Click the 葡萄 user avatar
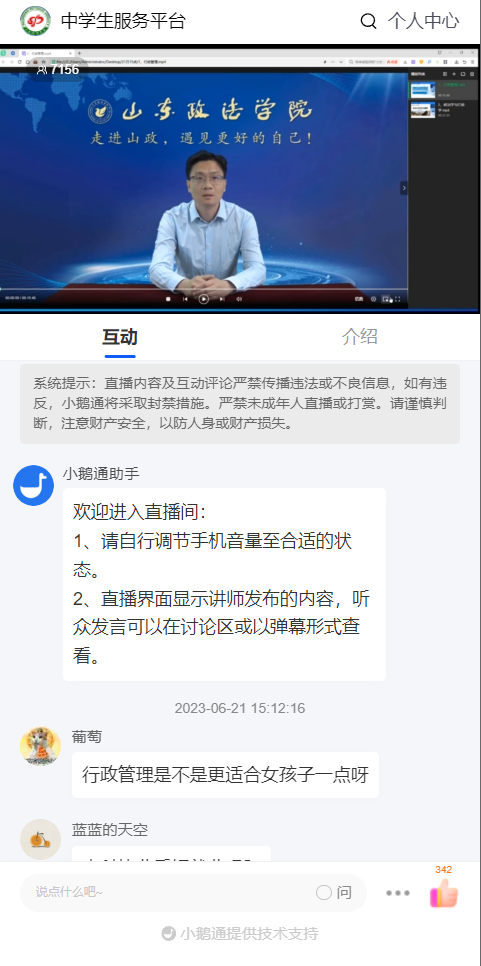The image size is (481, 966). 40,746
